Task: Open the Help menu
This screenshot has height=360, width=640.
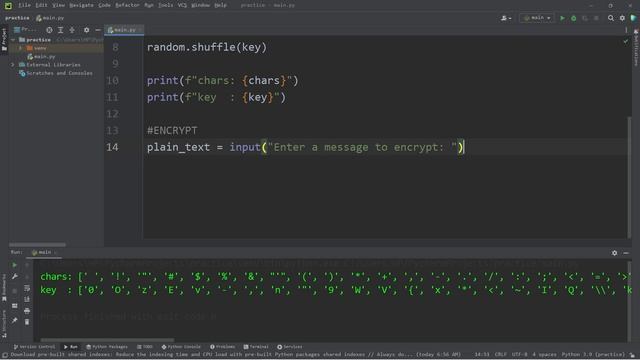Action: [x=220, y=5]
